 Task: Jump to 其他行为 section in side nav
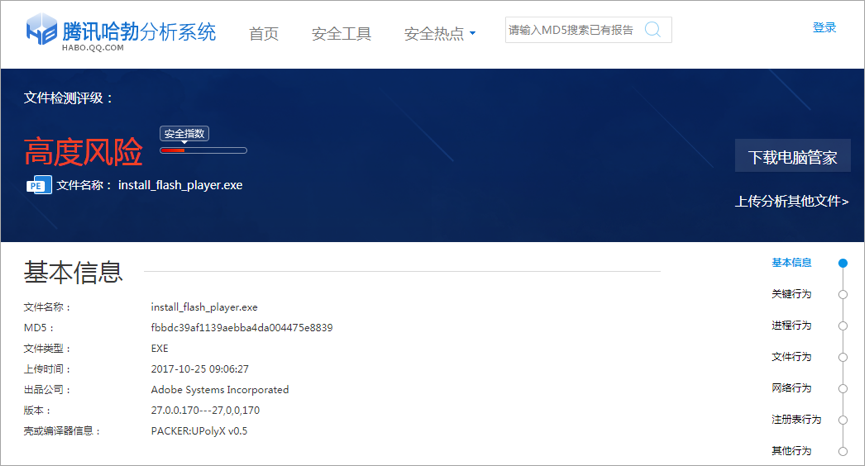coord(792,451)
